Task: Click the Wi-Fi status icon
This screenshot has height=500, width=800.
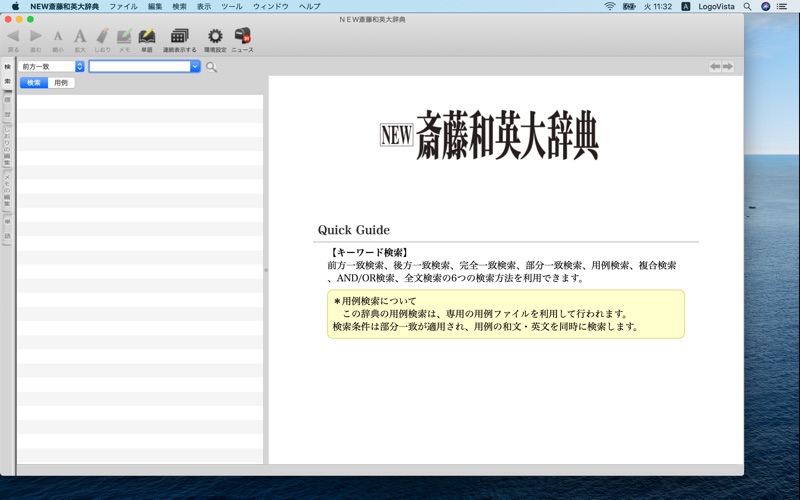Action: coord(610,6)
